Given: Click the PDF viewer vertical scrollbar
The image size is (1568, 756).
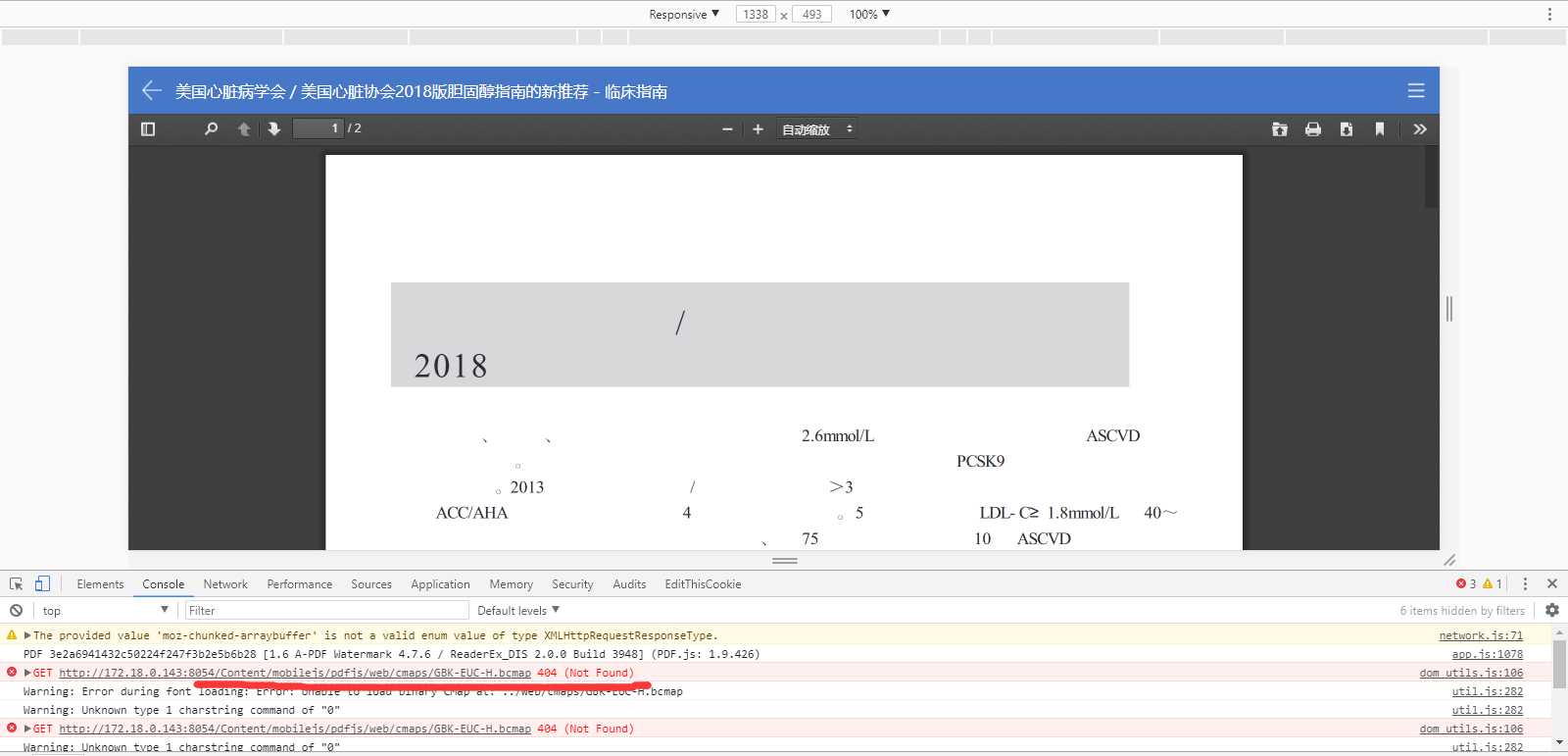Looking at the screenshot, I should (x=1432, y=177).
